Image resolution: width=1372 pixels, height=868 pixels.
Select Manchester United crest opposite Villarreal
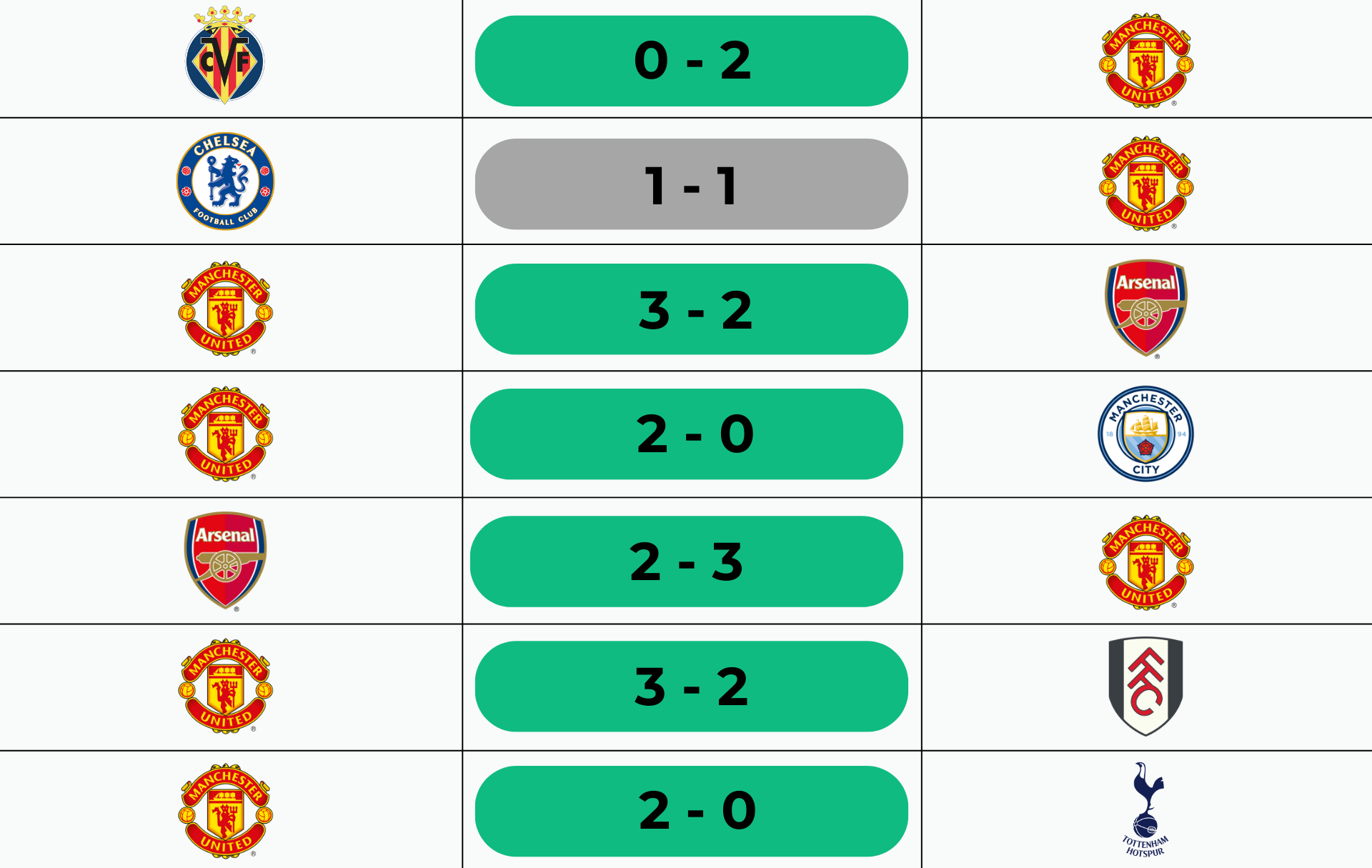click(x=1145, y=61)
